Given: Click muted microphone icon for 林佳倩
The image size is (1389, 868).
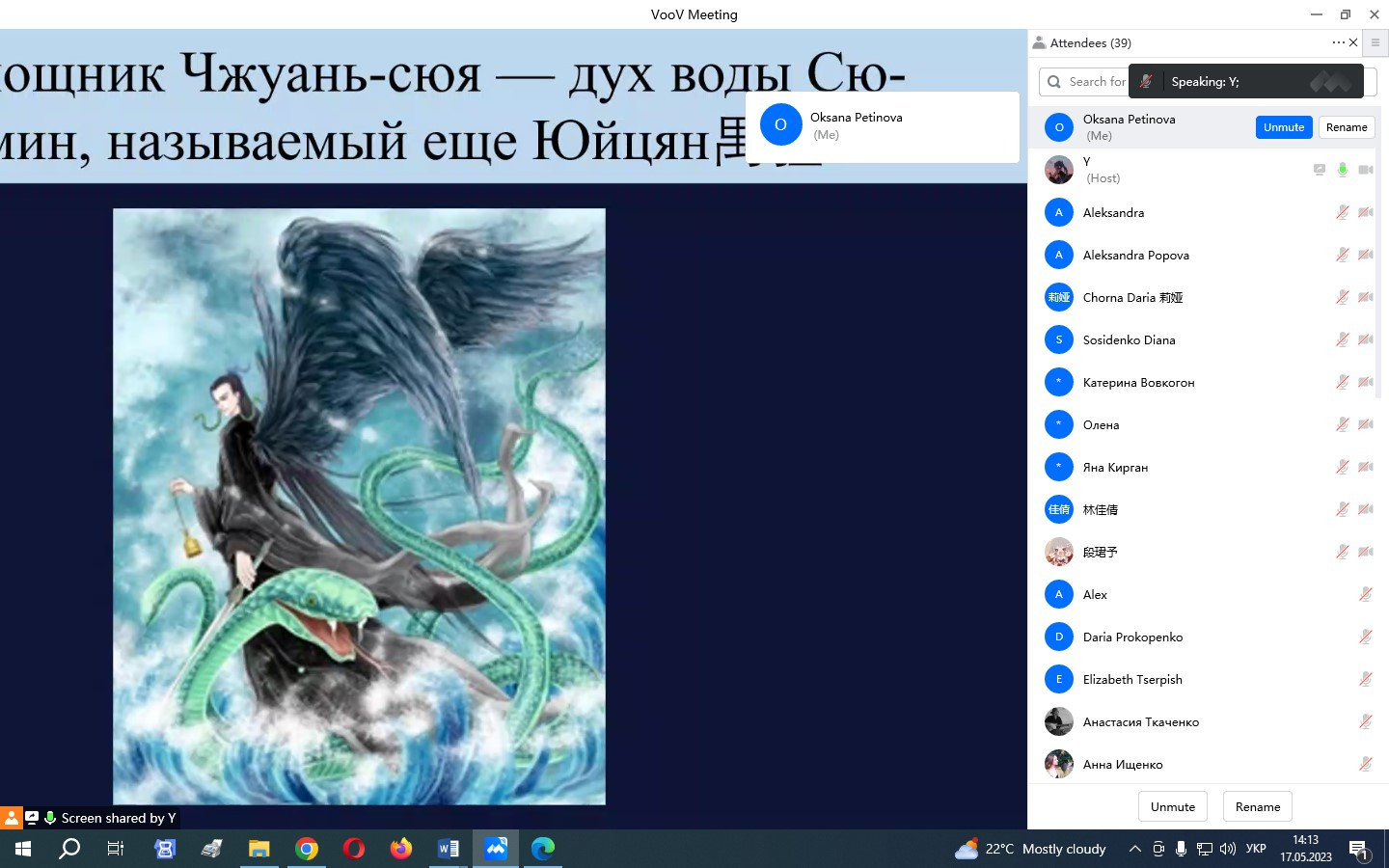Looking at the screenshot, I should [x=1342, y=509].
